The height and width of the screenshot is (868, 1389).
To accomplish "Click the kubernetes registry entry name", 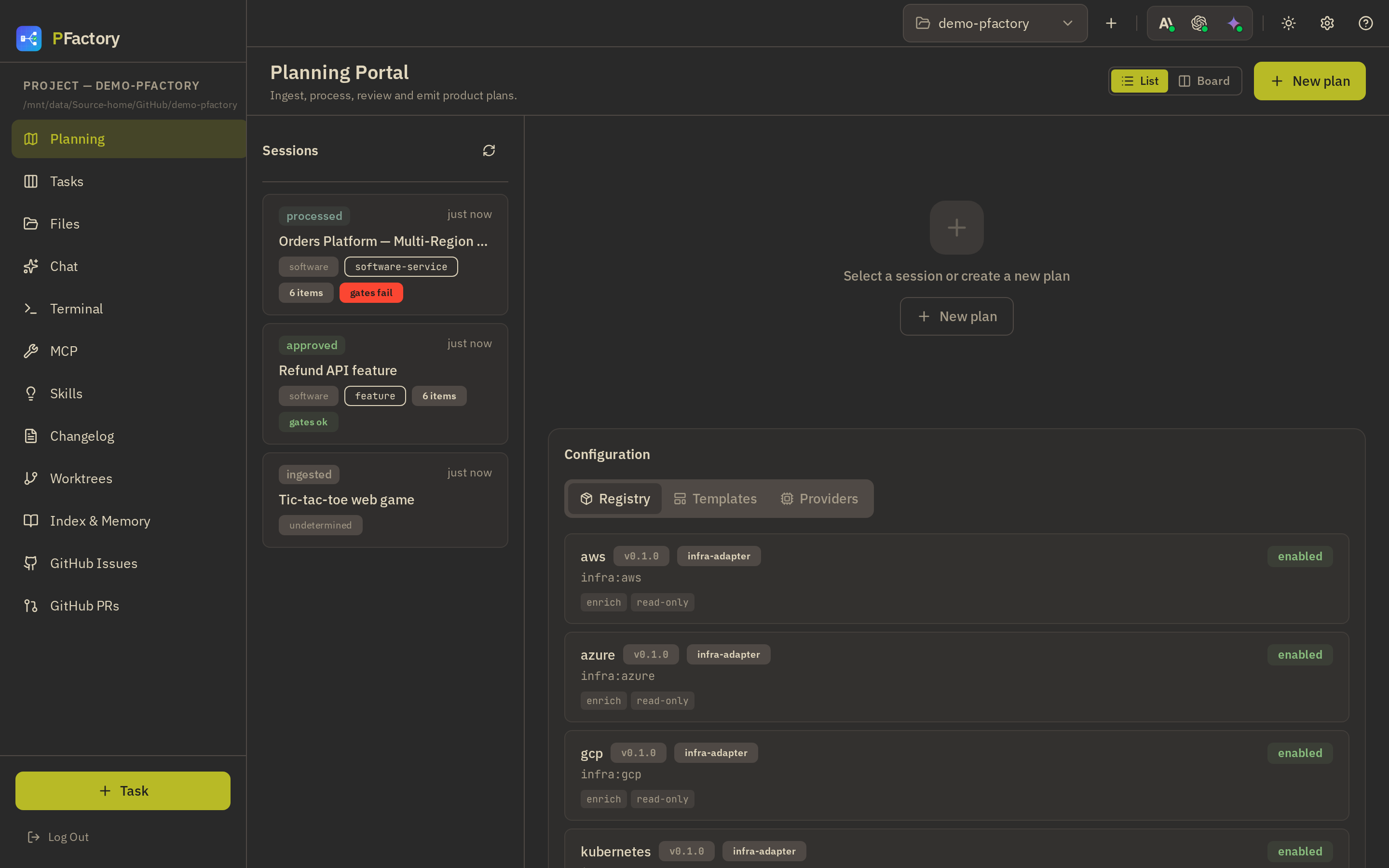I will click(615, 851).
